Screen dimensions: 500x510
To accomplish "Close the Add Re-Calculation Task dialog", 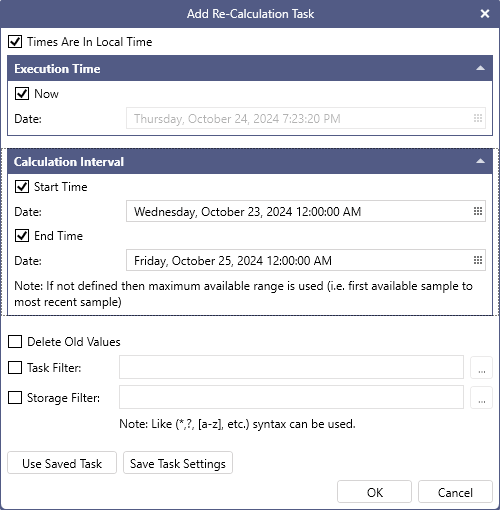I will coord(485,14).
